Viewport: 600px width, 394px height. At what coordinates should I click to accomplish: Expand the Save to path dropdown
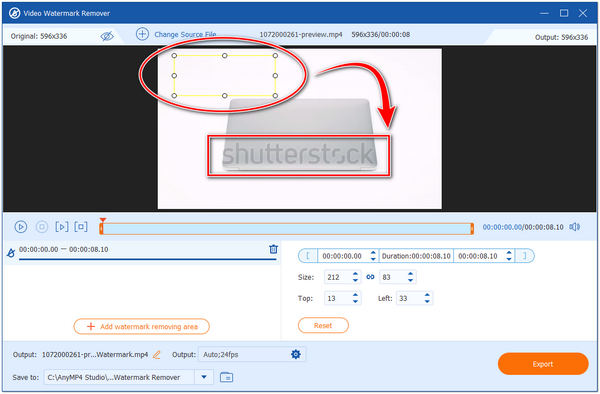click(204, 377)
